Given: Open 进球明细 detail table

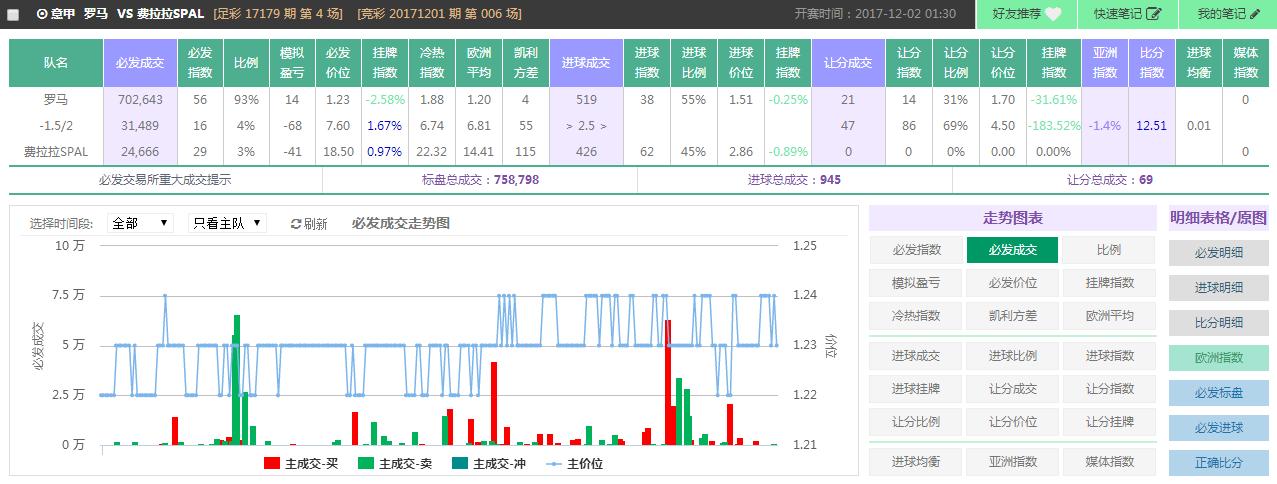Looking at the screenshot, I should tap(1219, 288).
